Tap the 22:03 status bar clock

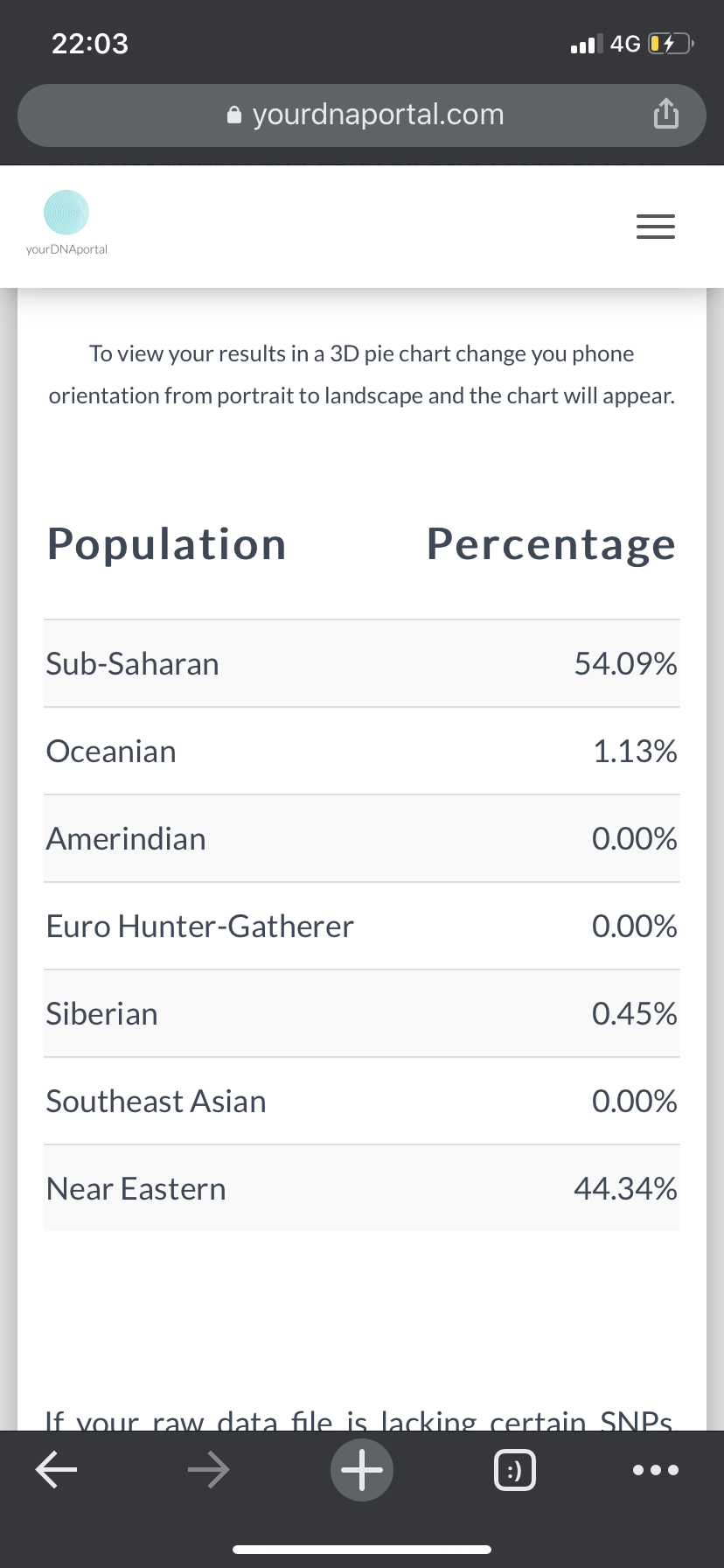click(x=90, y=43)
